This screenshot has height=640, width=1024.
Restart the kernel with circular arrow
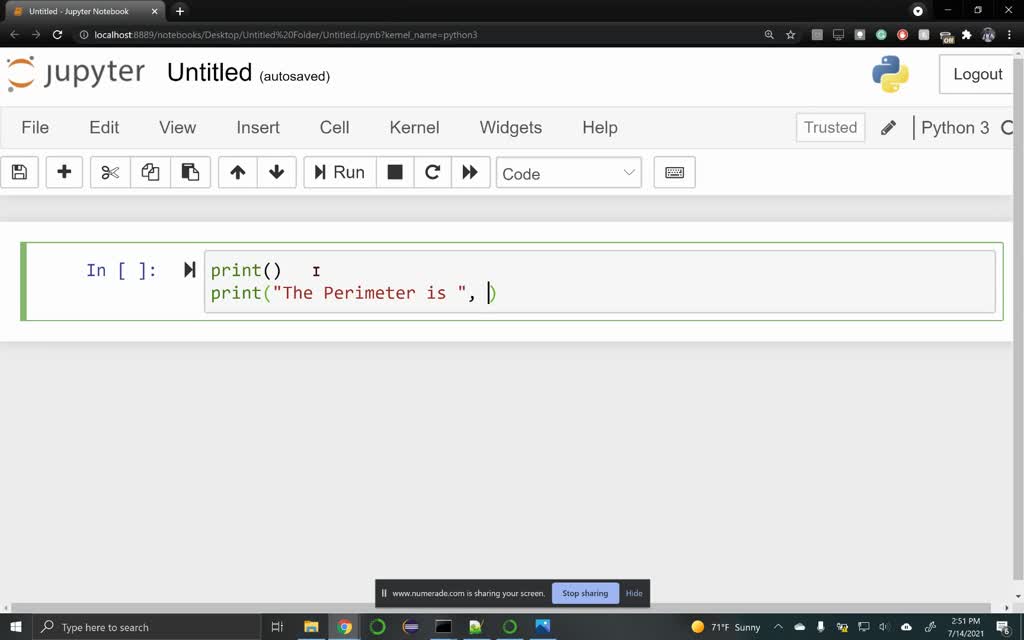click(433, 172)
